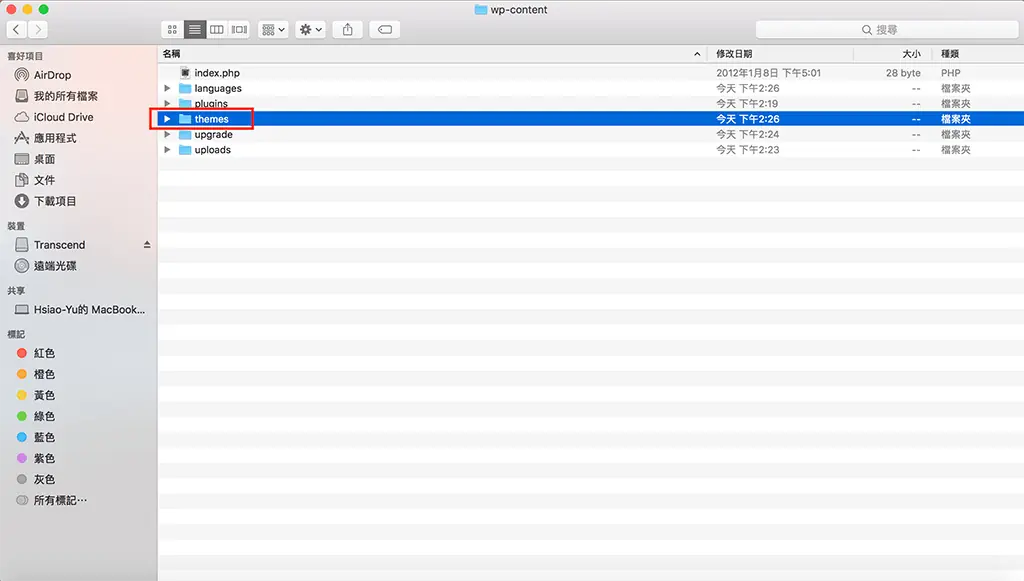Switch to Cover Flow view
The image size is (1024, 581).
239,29
